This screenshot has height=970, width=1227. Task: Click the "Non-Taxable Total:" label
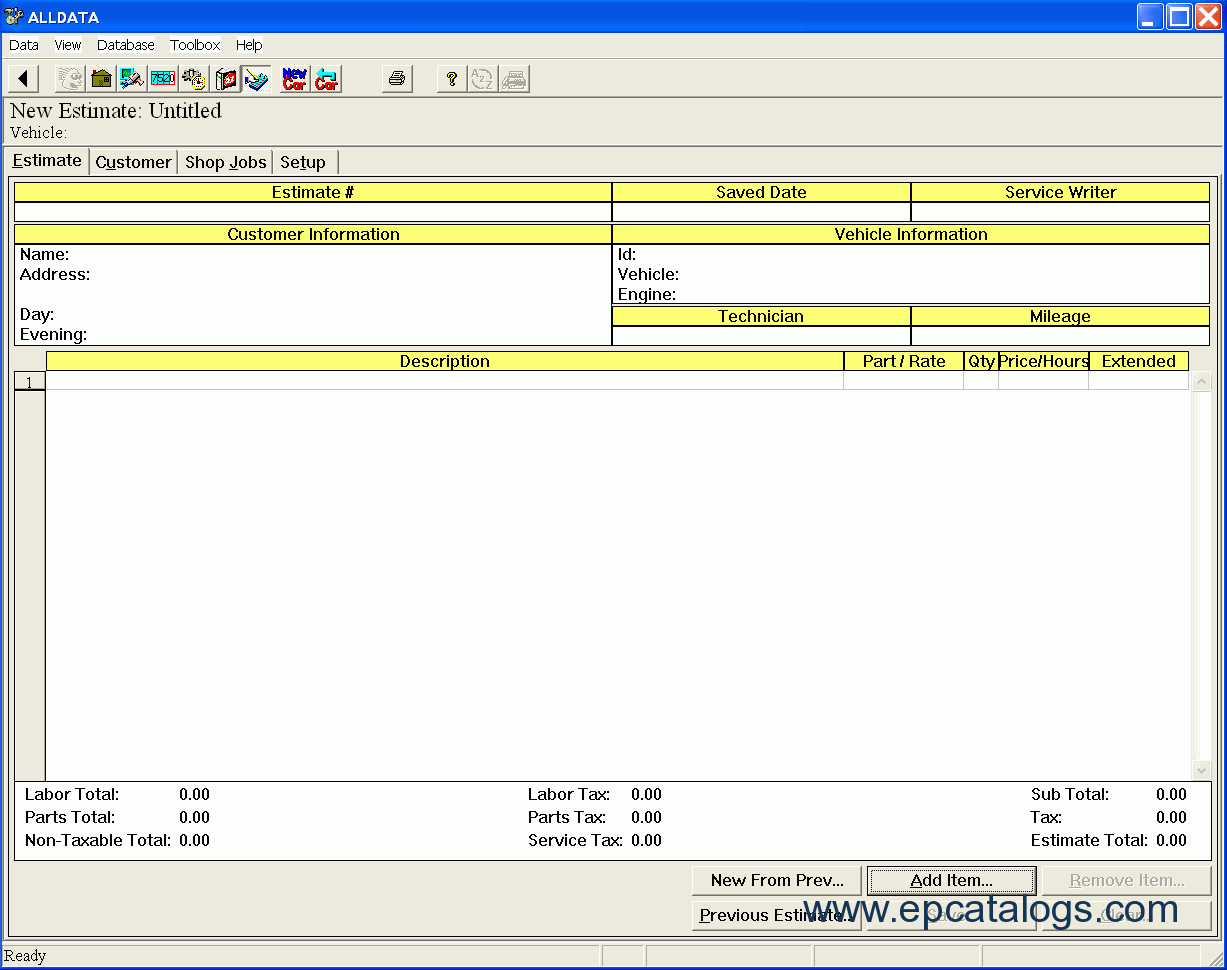tap(98, 841)
